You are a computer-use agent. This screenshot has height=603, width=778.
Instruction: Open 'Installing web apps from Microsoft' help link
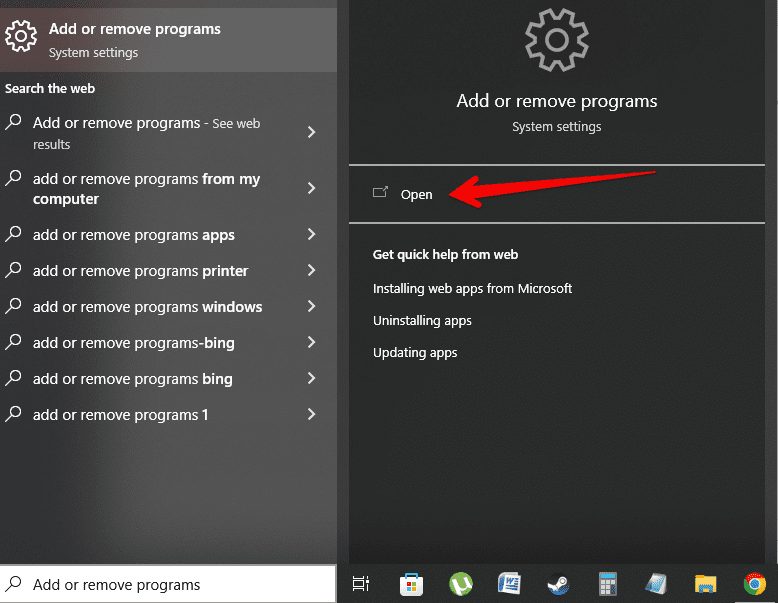(472, 288)
